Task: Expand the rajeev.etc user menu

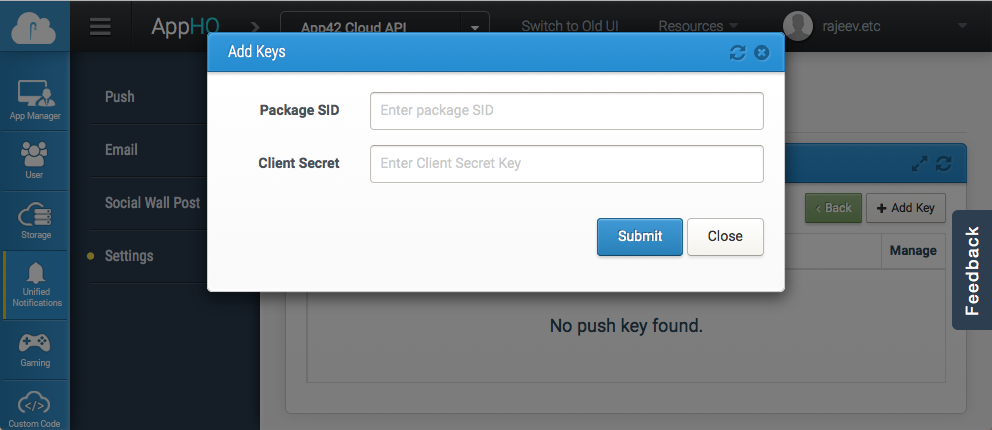Action: click(962, 25)
